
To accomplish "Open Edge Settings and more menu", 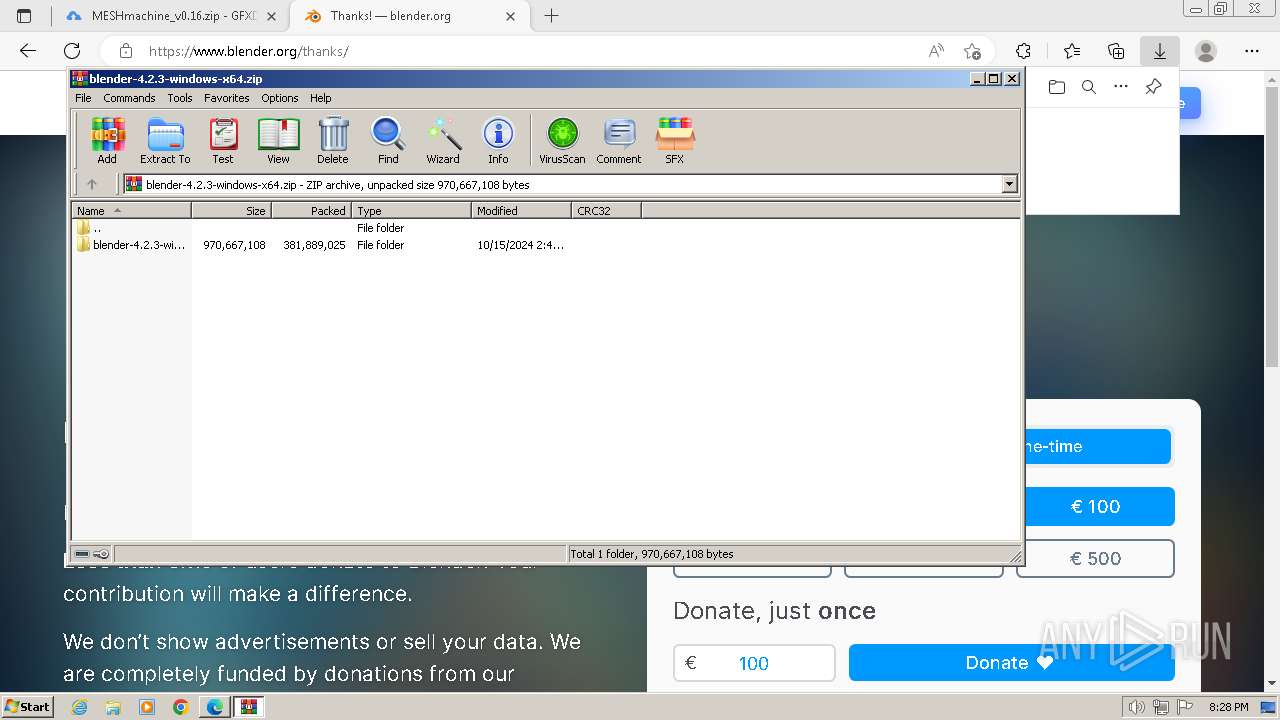I will coord(1252,51).
